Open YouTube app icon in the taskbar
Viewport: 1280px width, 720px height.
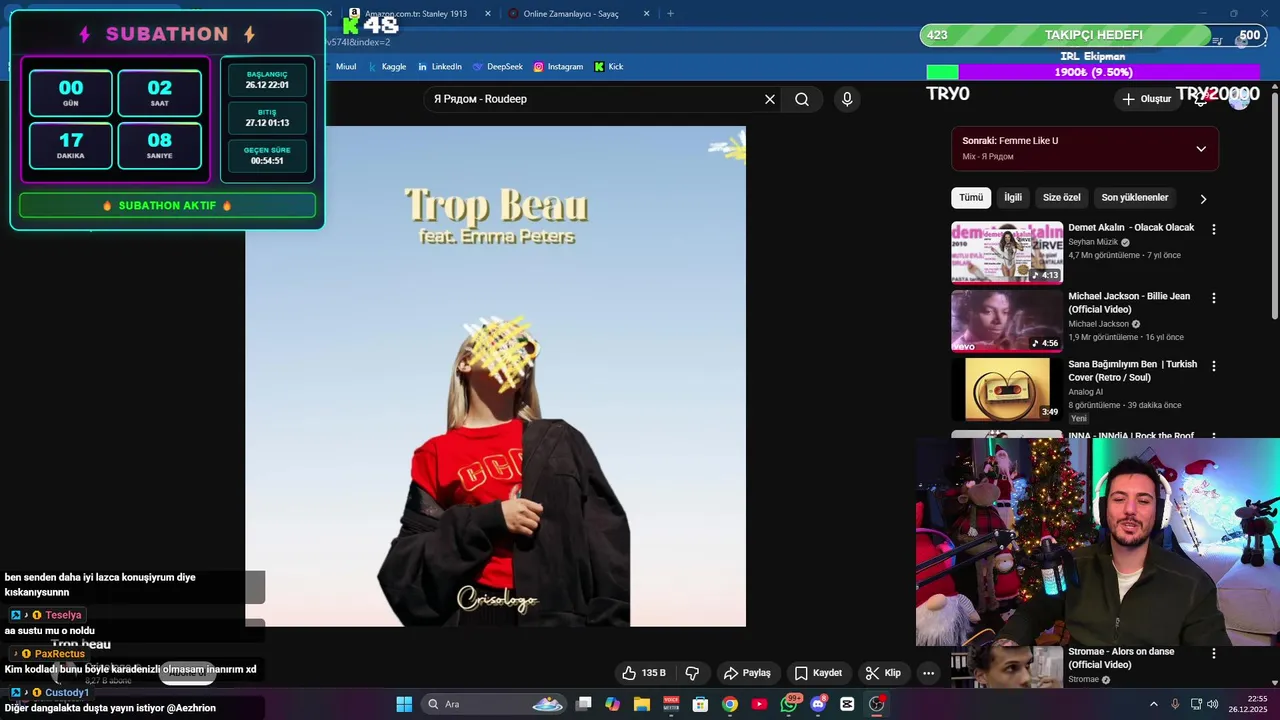tap(760, 704)
